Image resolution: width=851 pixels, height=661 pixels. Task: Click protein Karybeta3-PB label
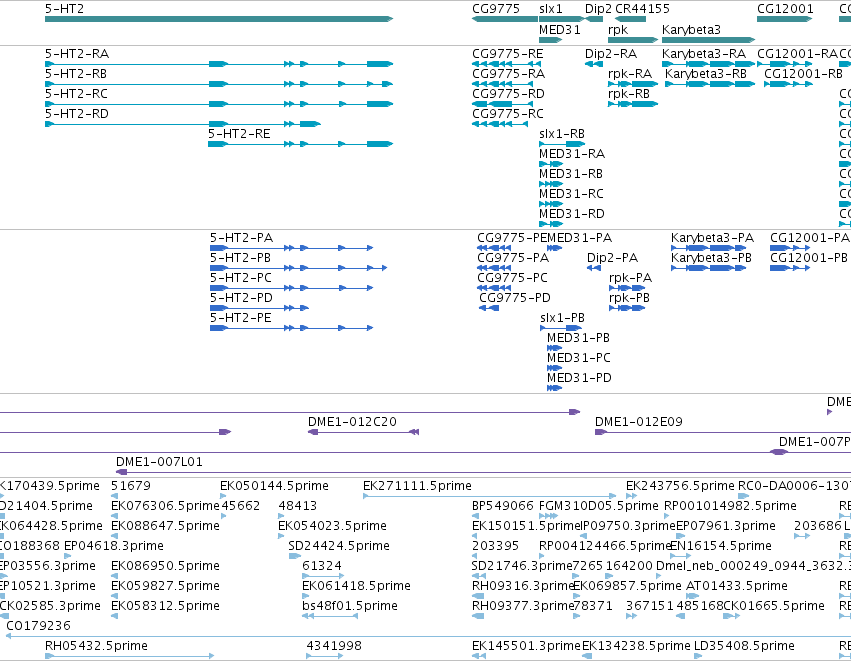point(712,258)
